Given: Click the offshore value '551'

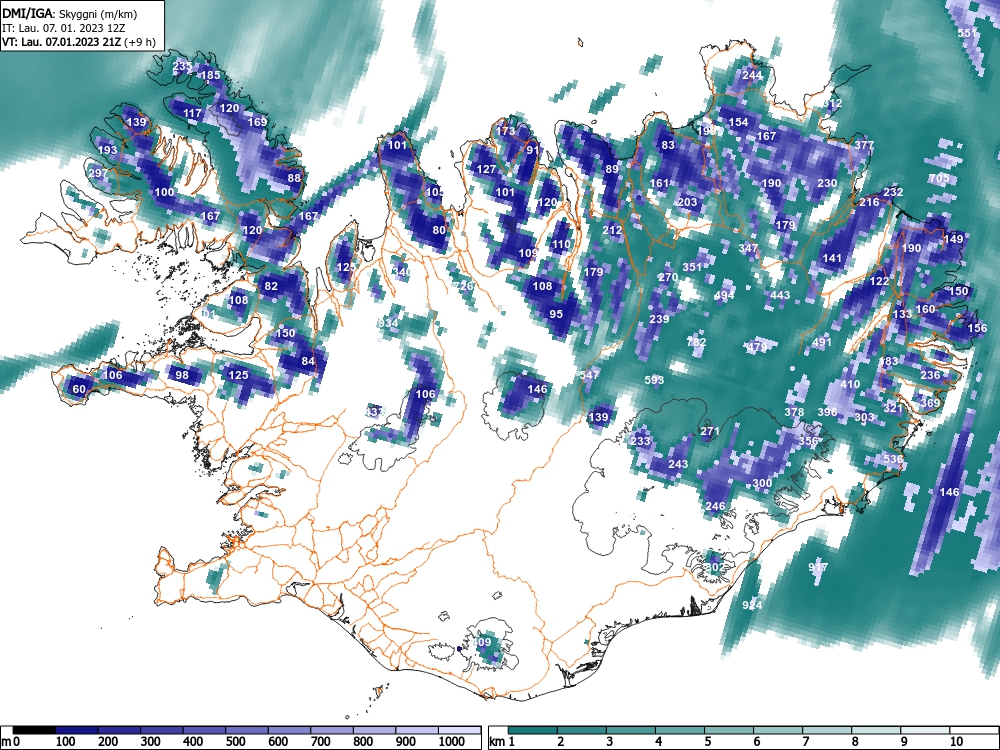Looking at the screenshot, I should [967, 33].
